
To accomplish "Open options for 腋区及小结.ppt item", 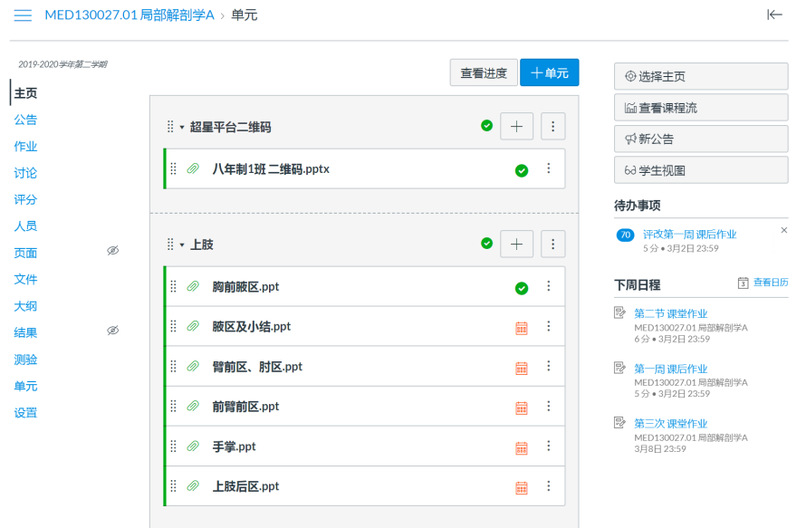I will pyautogui.click(x=548, y=327).
